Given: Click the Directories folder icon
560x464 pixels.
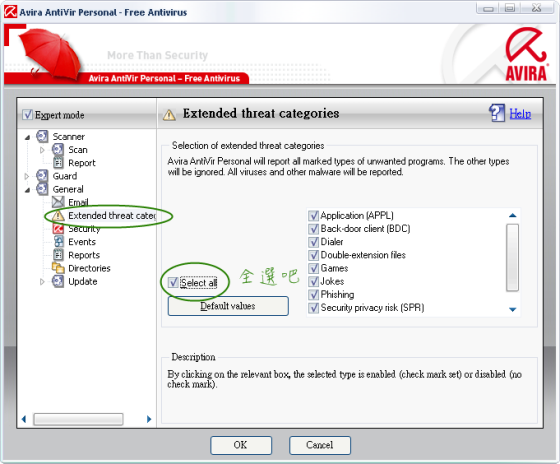Looking at the screenshot, I should tap(58, 268).
